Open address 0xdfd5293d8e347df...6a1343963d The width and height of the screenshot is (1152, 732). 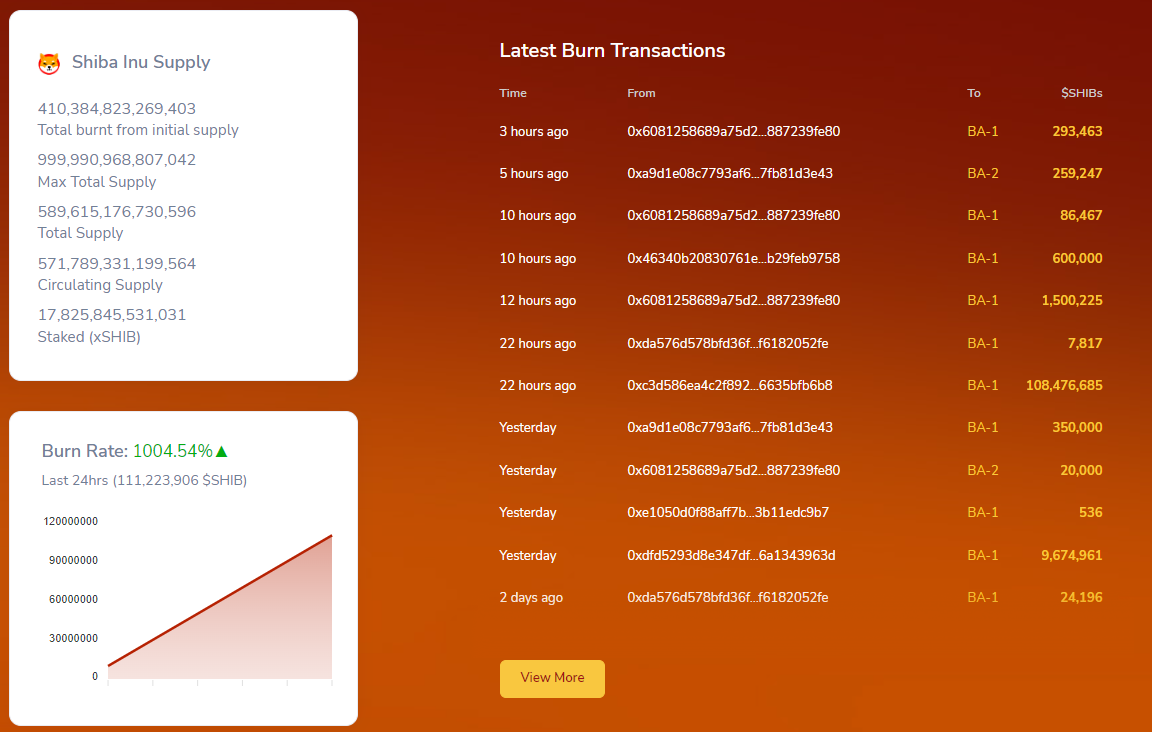[731, 555]
